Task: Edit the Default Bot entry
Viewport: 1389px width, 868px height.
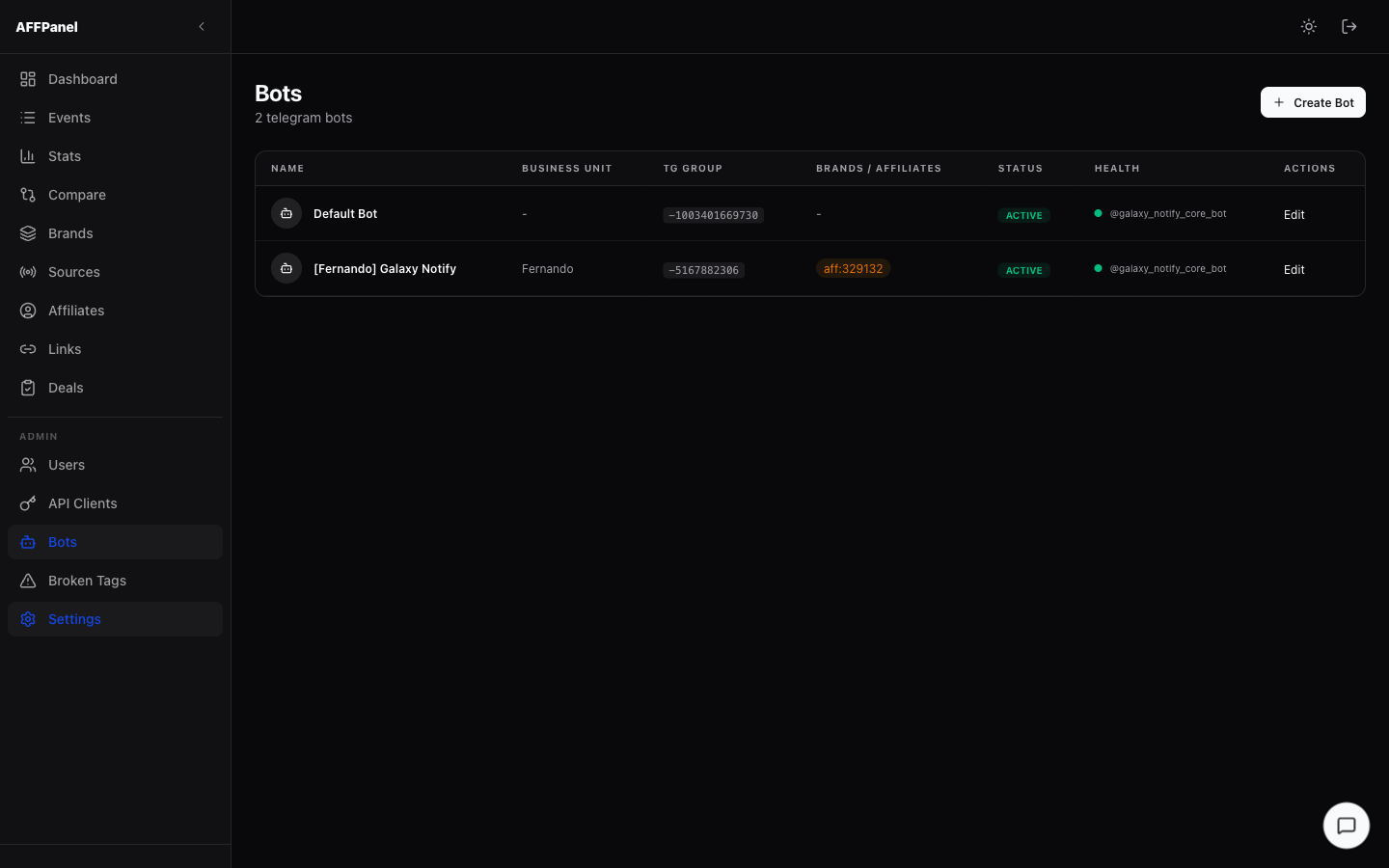Action: [x=1294, y=214]
